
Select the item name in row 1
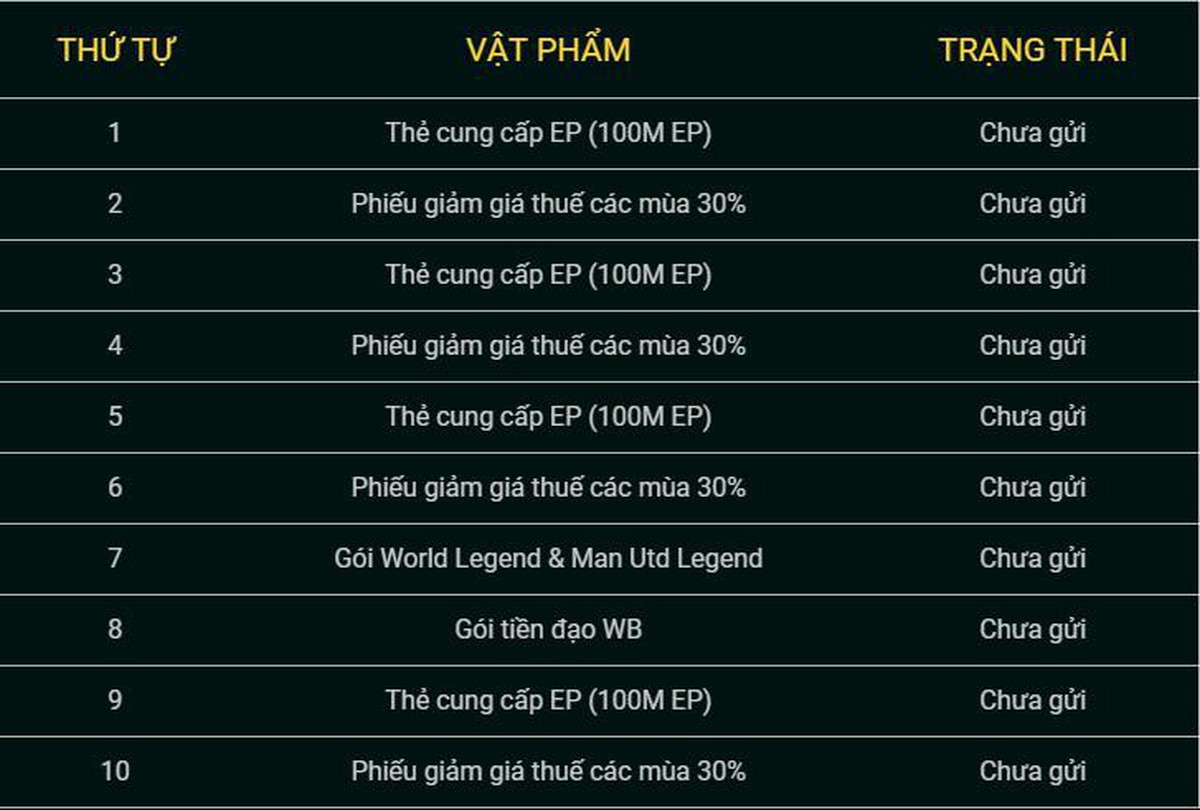coord(548,134)
